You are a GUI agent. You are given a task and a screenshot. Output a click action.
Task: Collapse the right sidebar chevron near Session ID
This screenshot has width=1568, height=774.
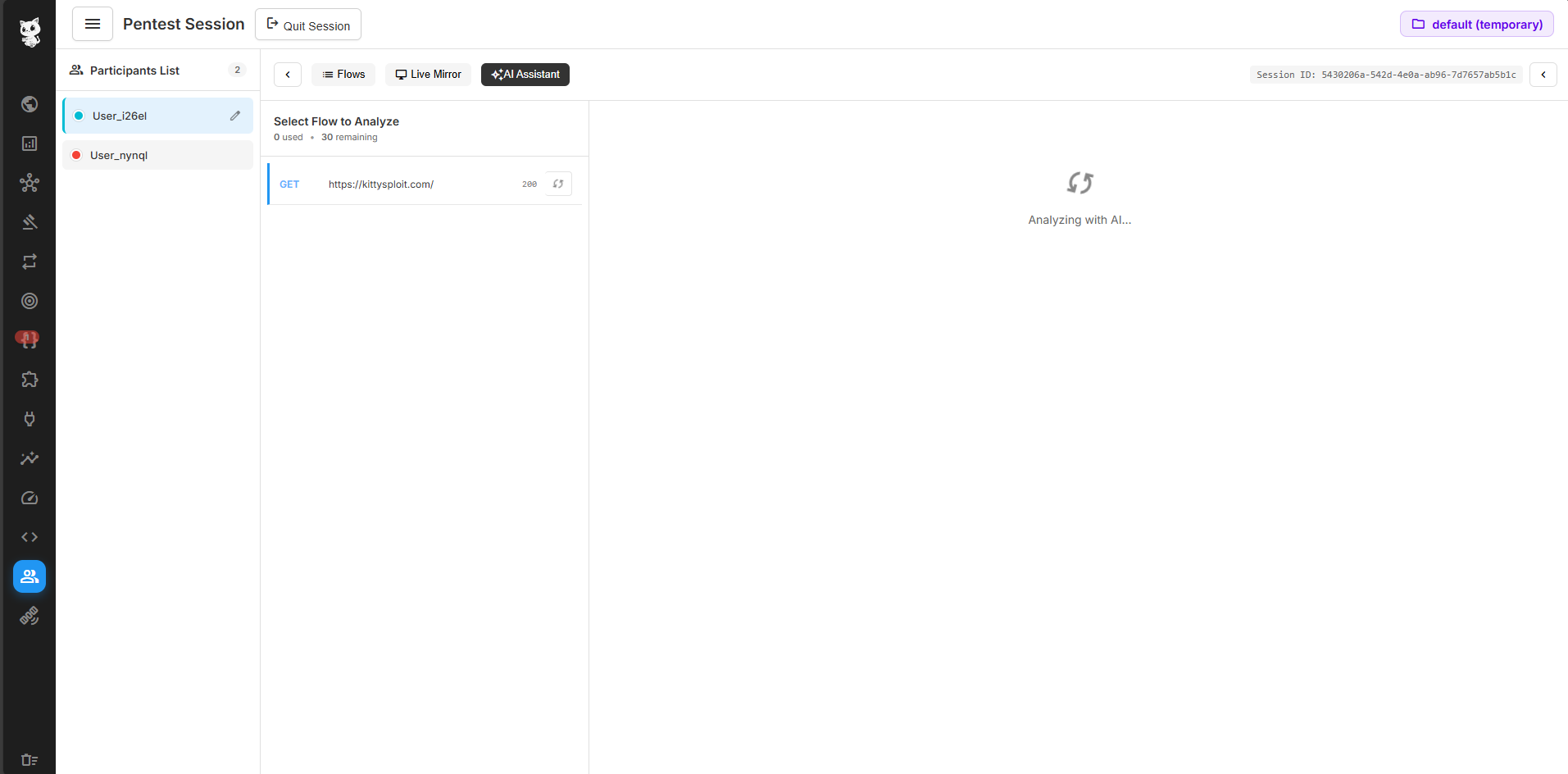[x=1543, y=74]
